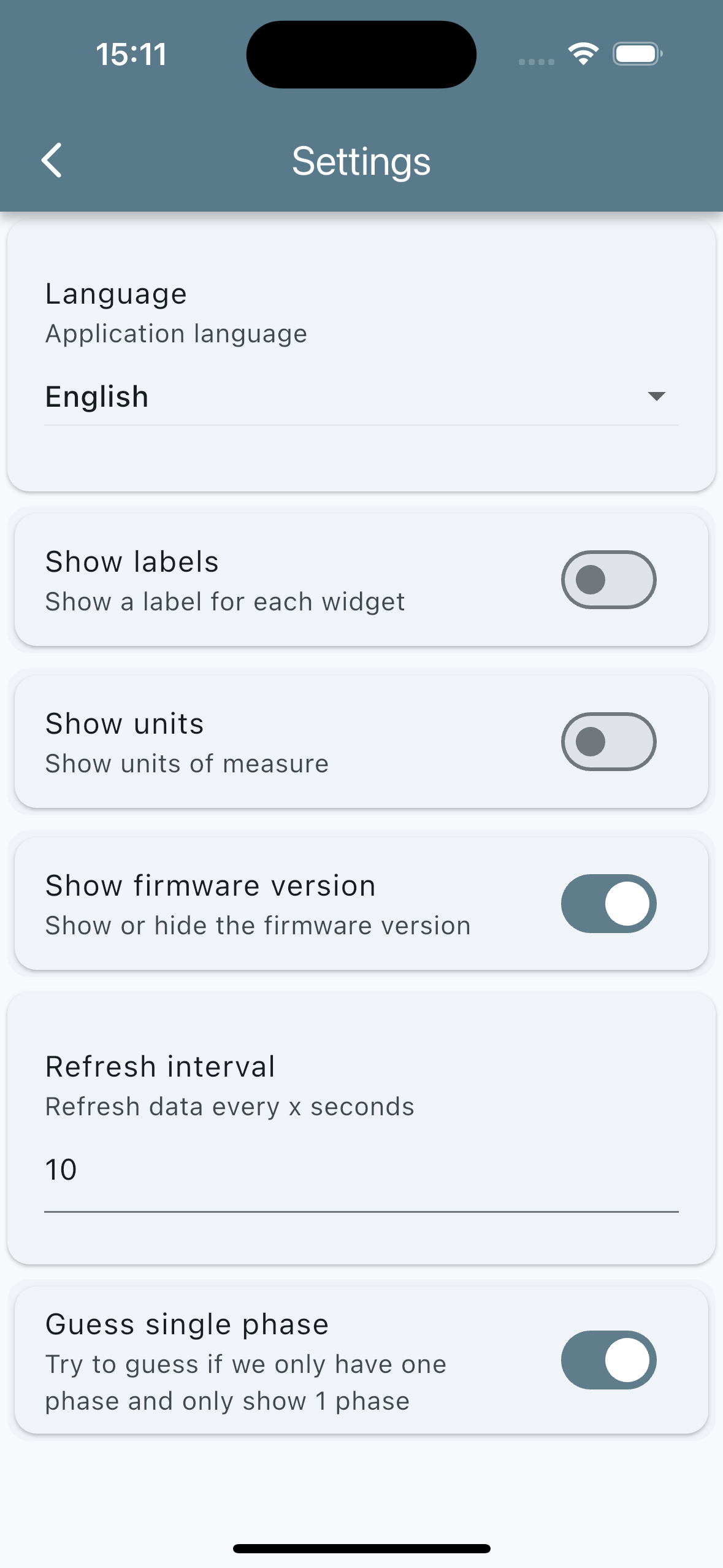Turn off the Guess single phase switch
The height and width of the screenshot is (1568, 723).
tap(608, 1360)
